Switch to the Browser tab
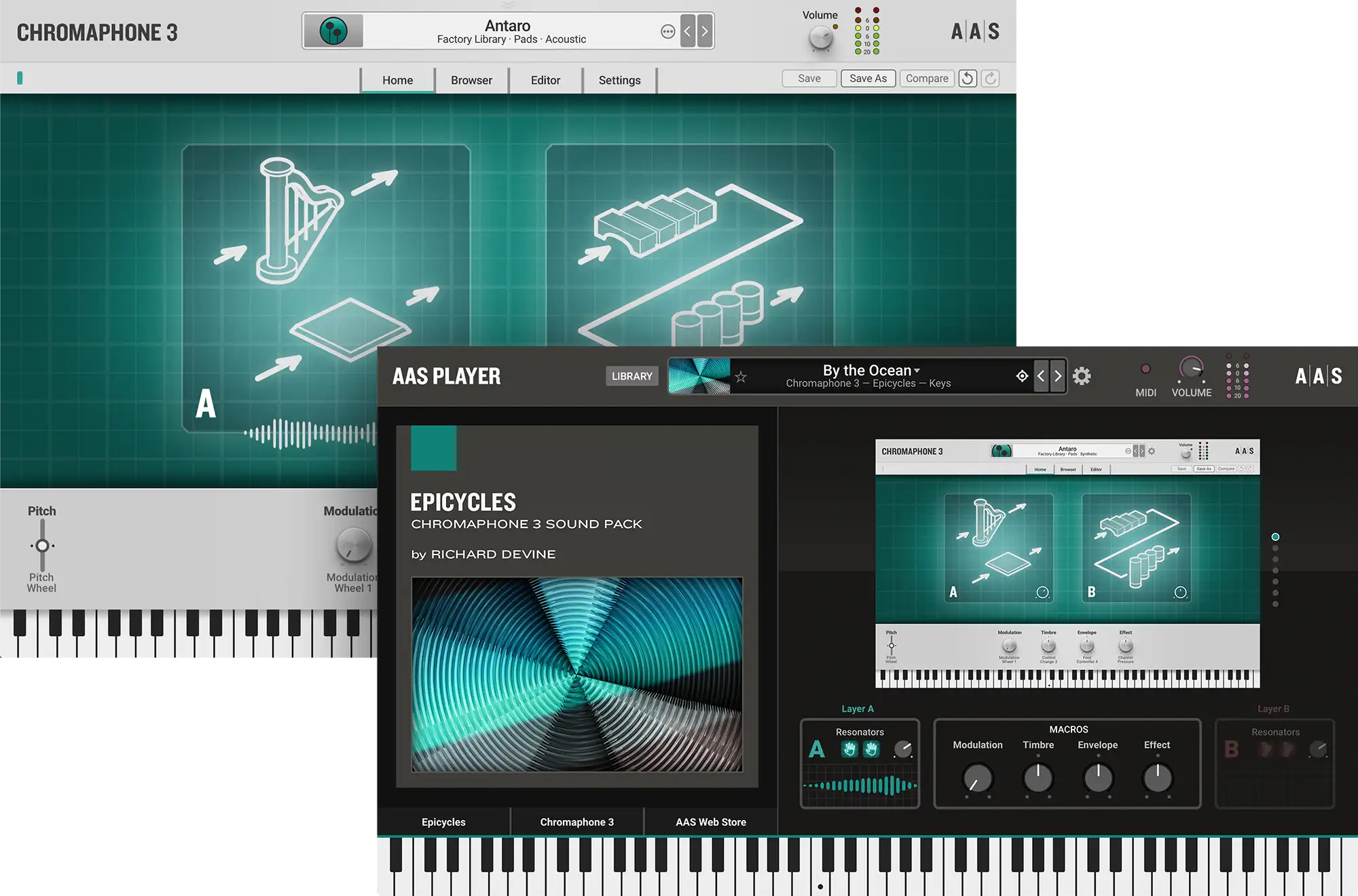 click(x=471, y=80)
